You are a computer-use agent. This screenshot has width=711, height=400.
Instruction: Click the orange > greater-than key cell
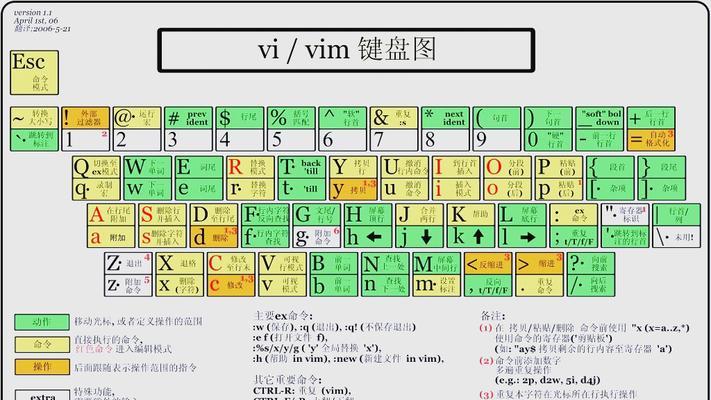pyautogui.click(x=540, y=263)
